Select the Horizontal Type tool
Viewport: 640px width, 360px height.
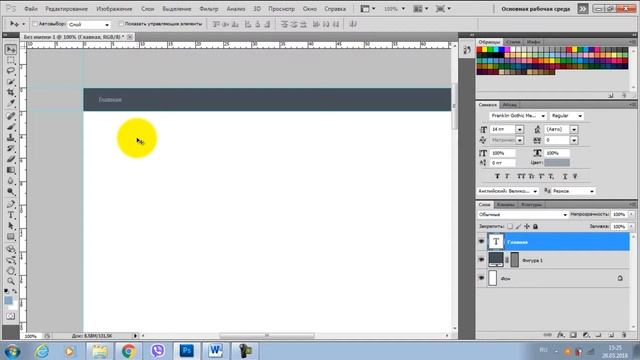tap(11, 215)
